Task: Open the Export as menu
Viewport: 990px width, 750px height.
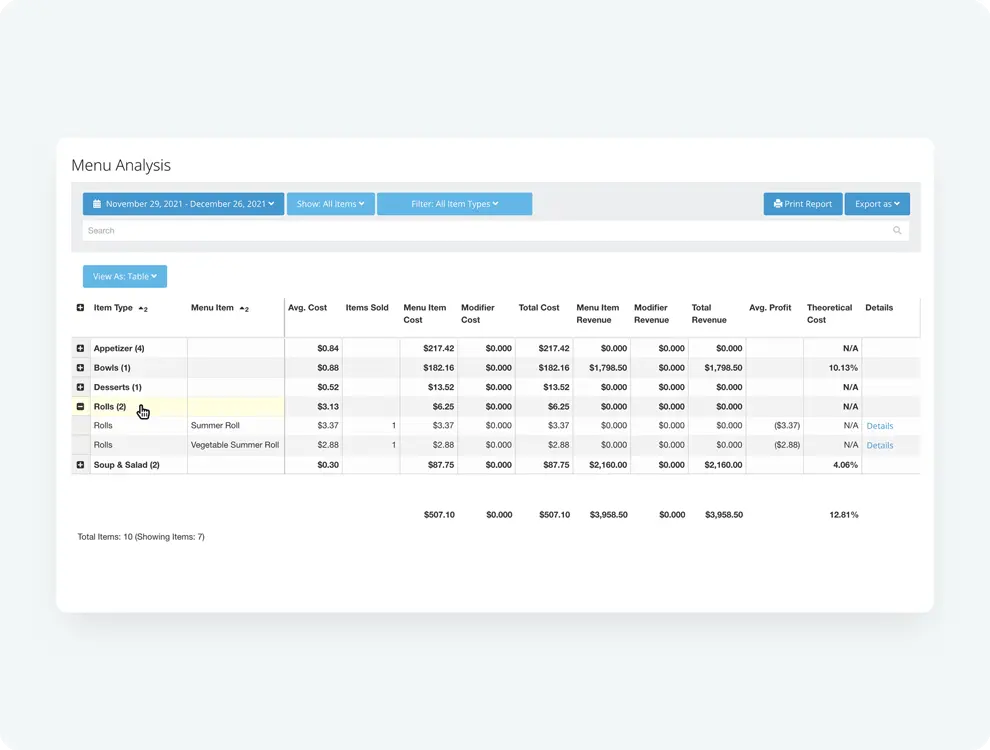Action: coord(877,204)
